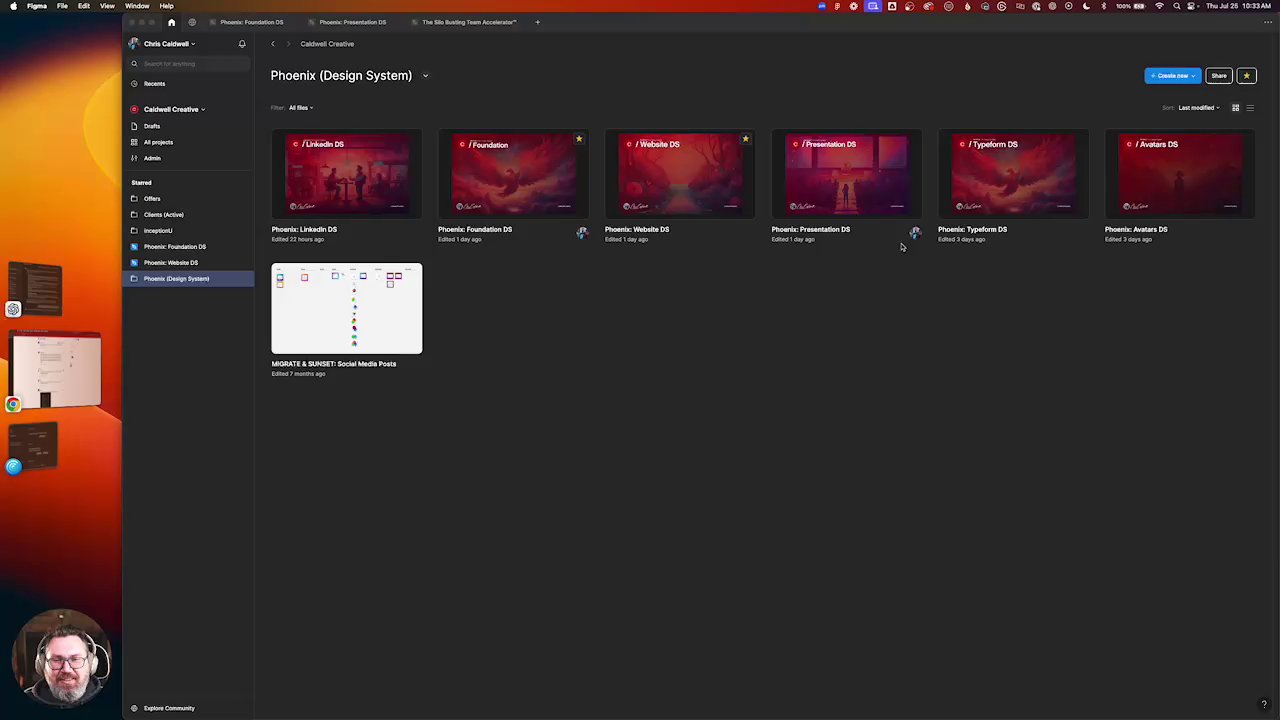Click the Clients (Active) folder icon
Viewport: 1280px width, 720px height.
pos(134,215)
